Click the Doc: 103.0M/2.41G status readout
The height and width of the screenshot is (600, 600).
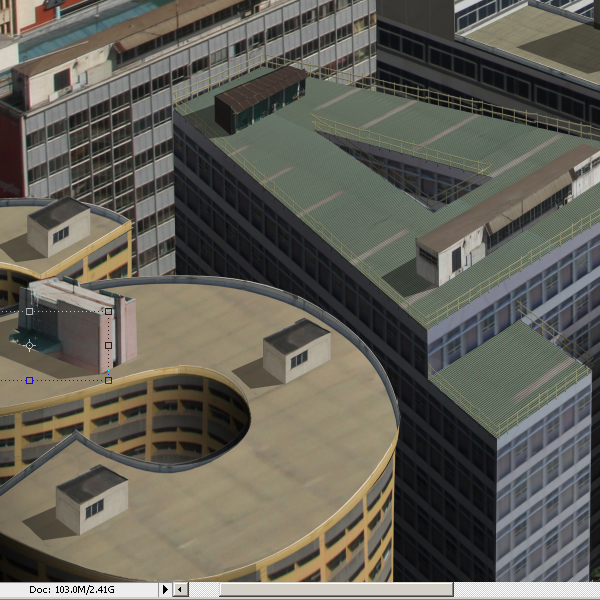click(x=72, y=589)
